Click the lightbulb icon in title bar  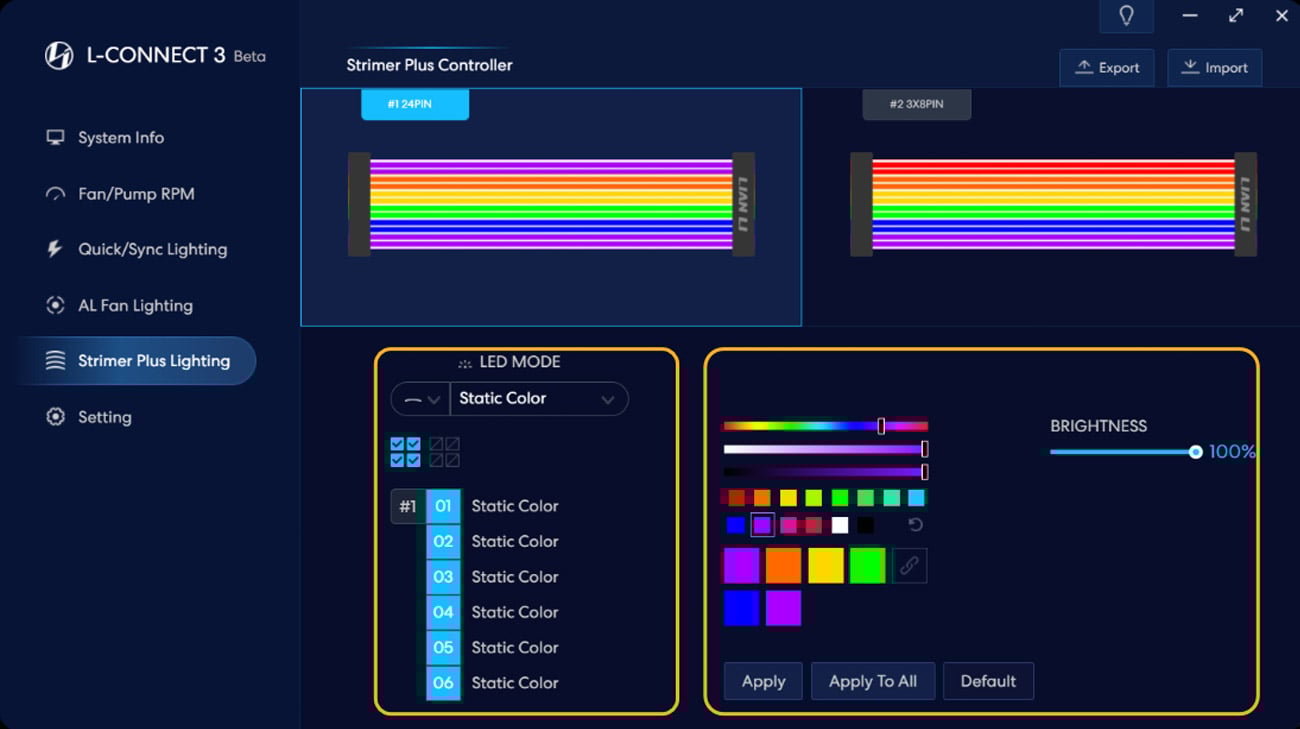point(1126,16)
